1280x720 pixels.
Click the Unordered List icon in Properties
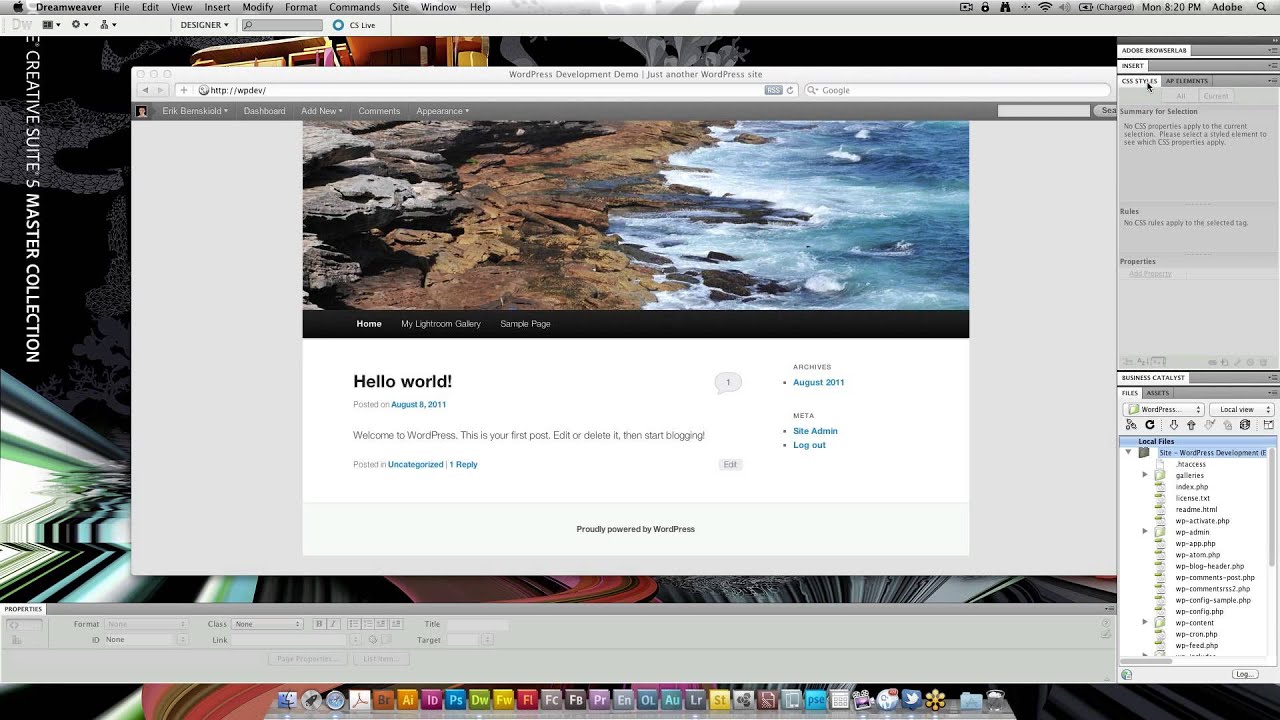point(354,624)
